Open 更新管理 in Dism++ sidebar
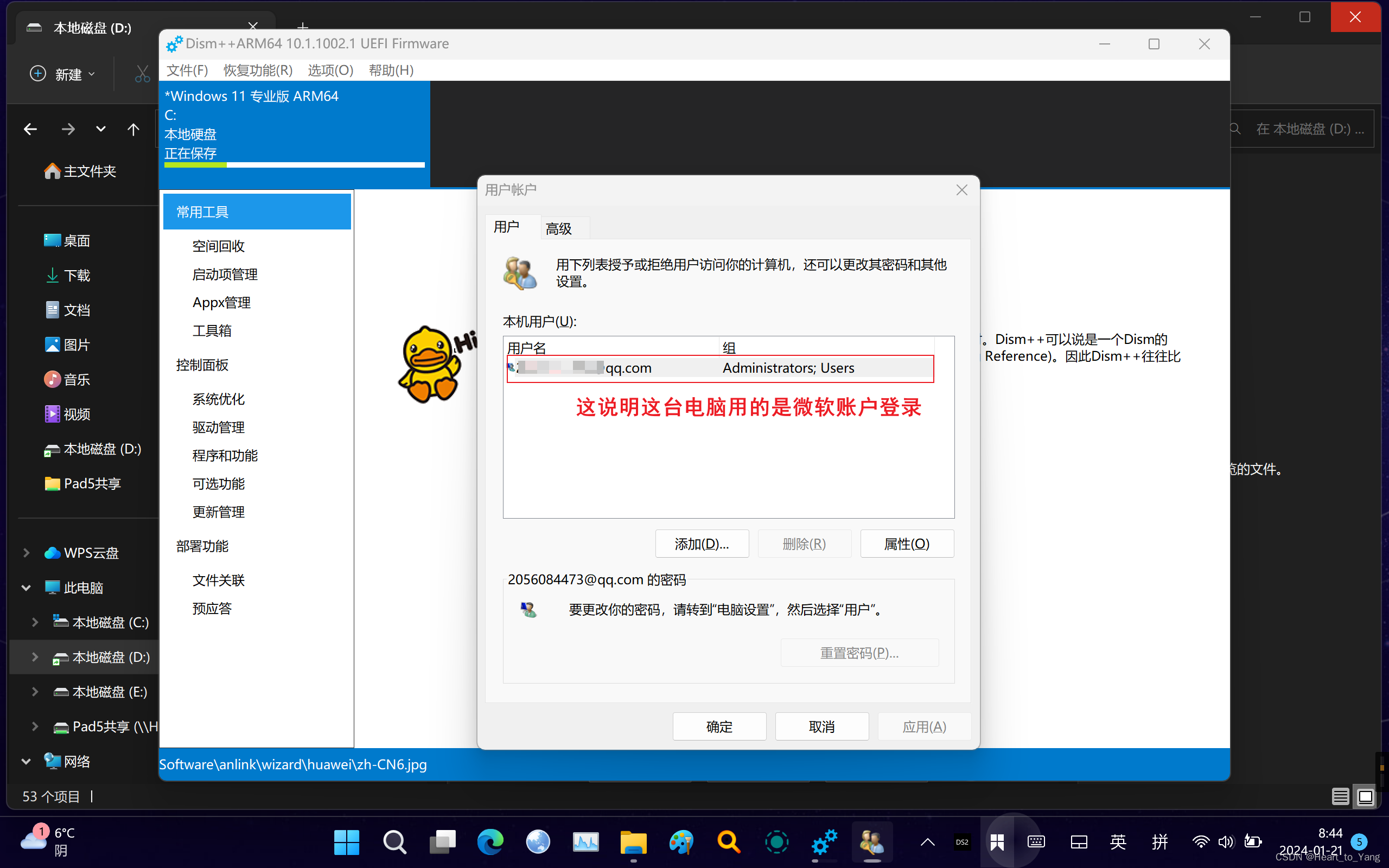The height and width of the screenshot is (868, 1389). [218, 512]
